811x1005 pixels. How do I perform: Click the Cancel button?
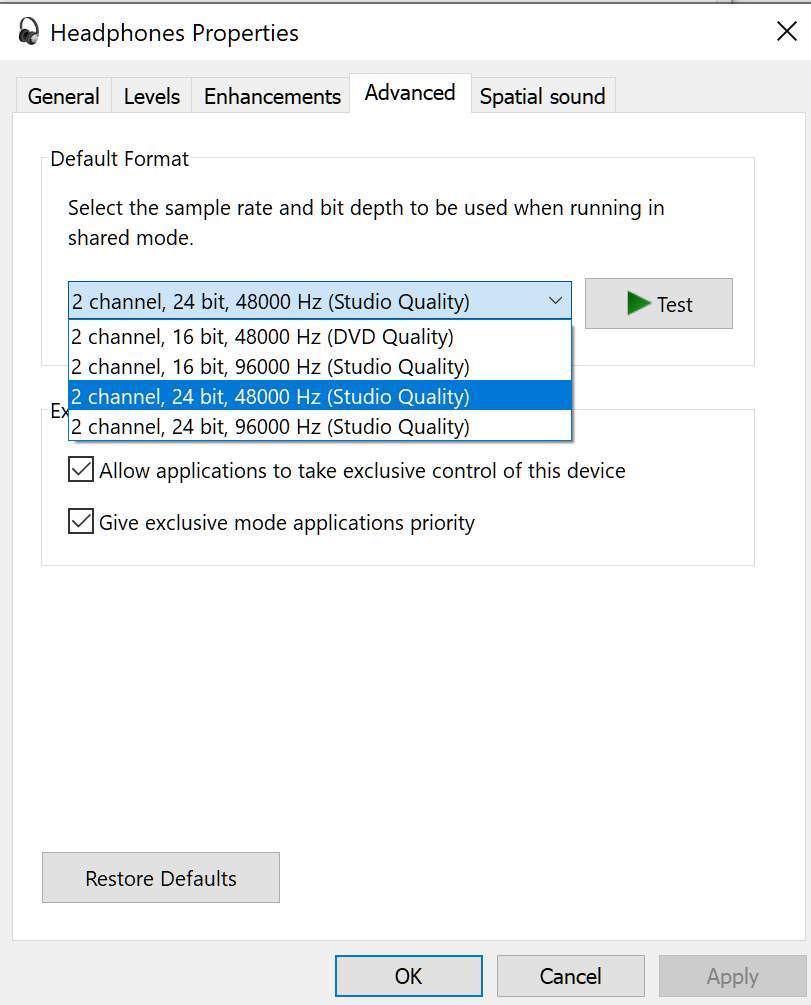pos(571,976)
